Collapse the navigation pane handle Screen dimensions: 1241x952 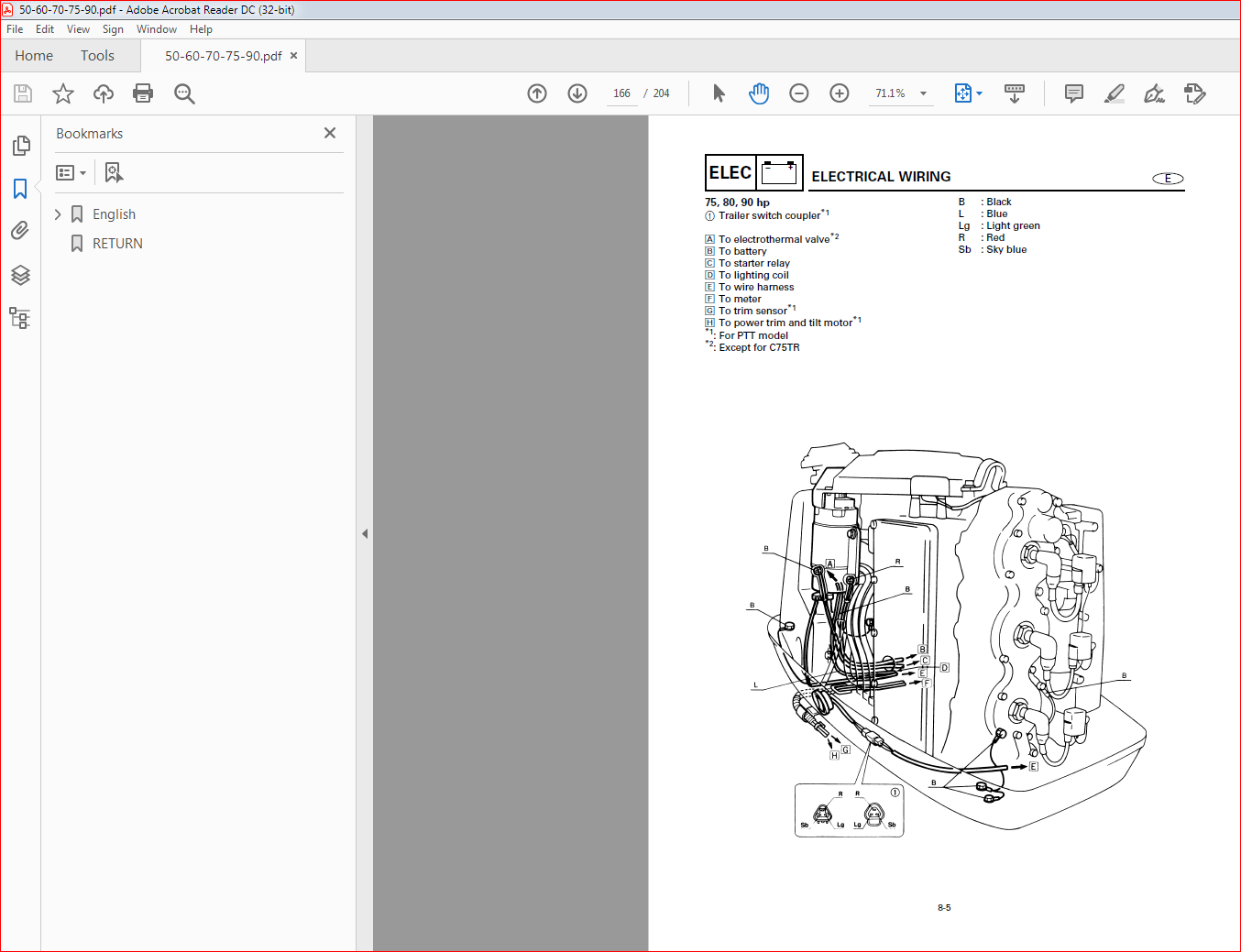point(365,533)
